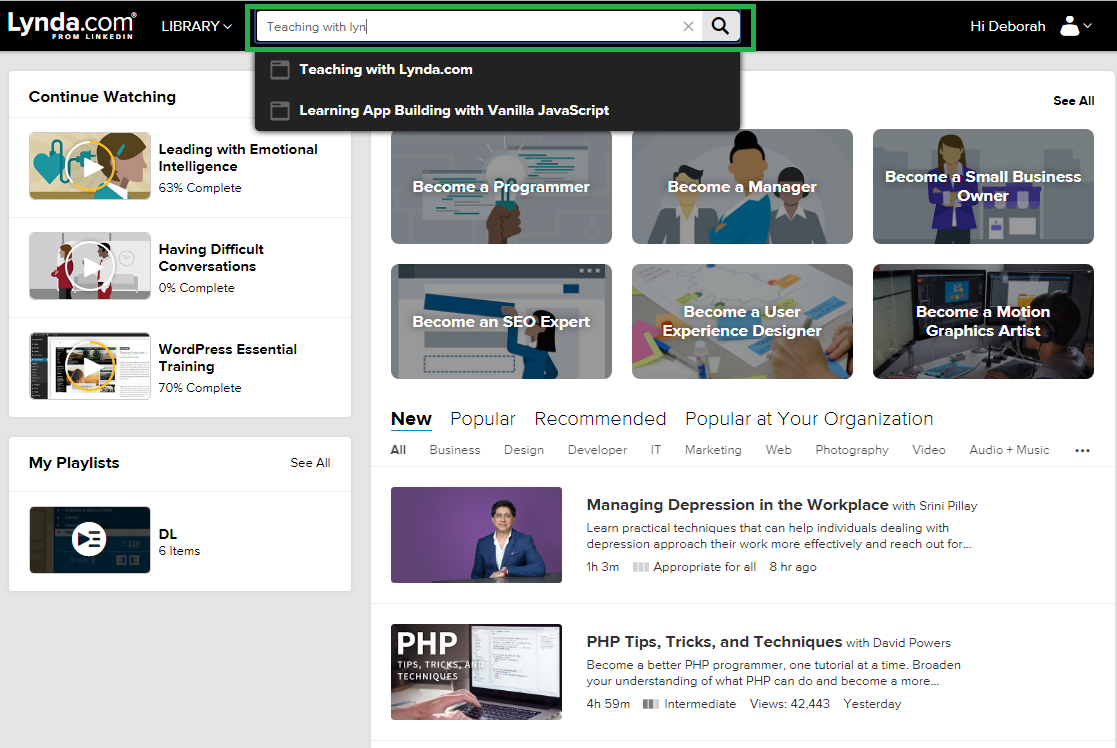Image resolution: width=1117 pixels, height=748 pixels.
Task: Switch to the New tab
Action: 411,419
